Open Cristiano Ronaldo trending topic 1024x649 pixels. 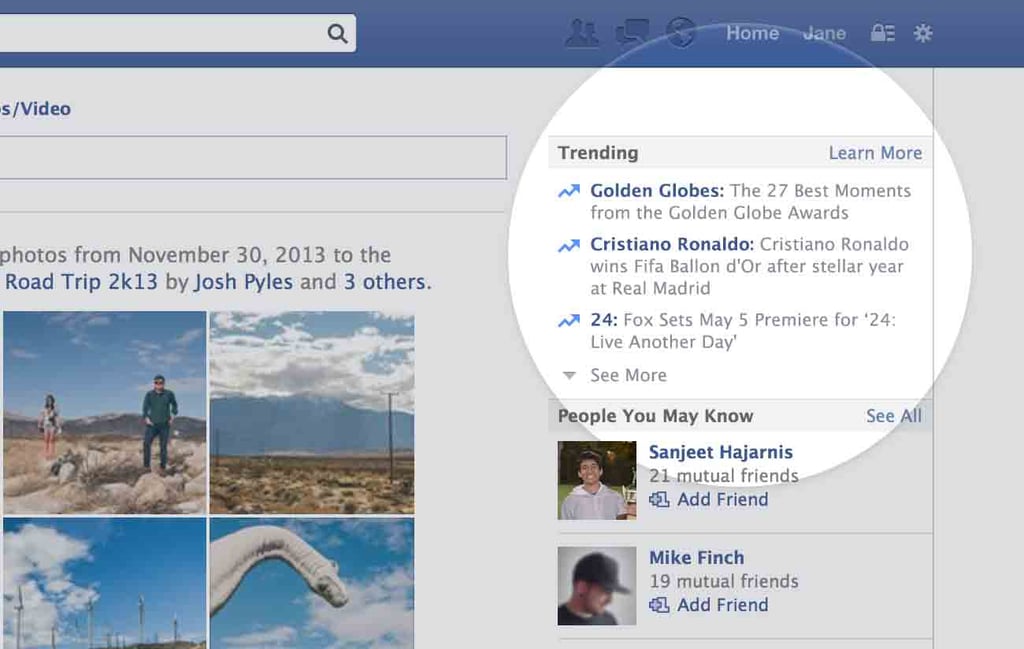click(672, 244)
